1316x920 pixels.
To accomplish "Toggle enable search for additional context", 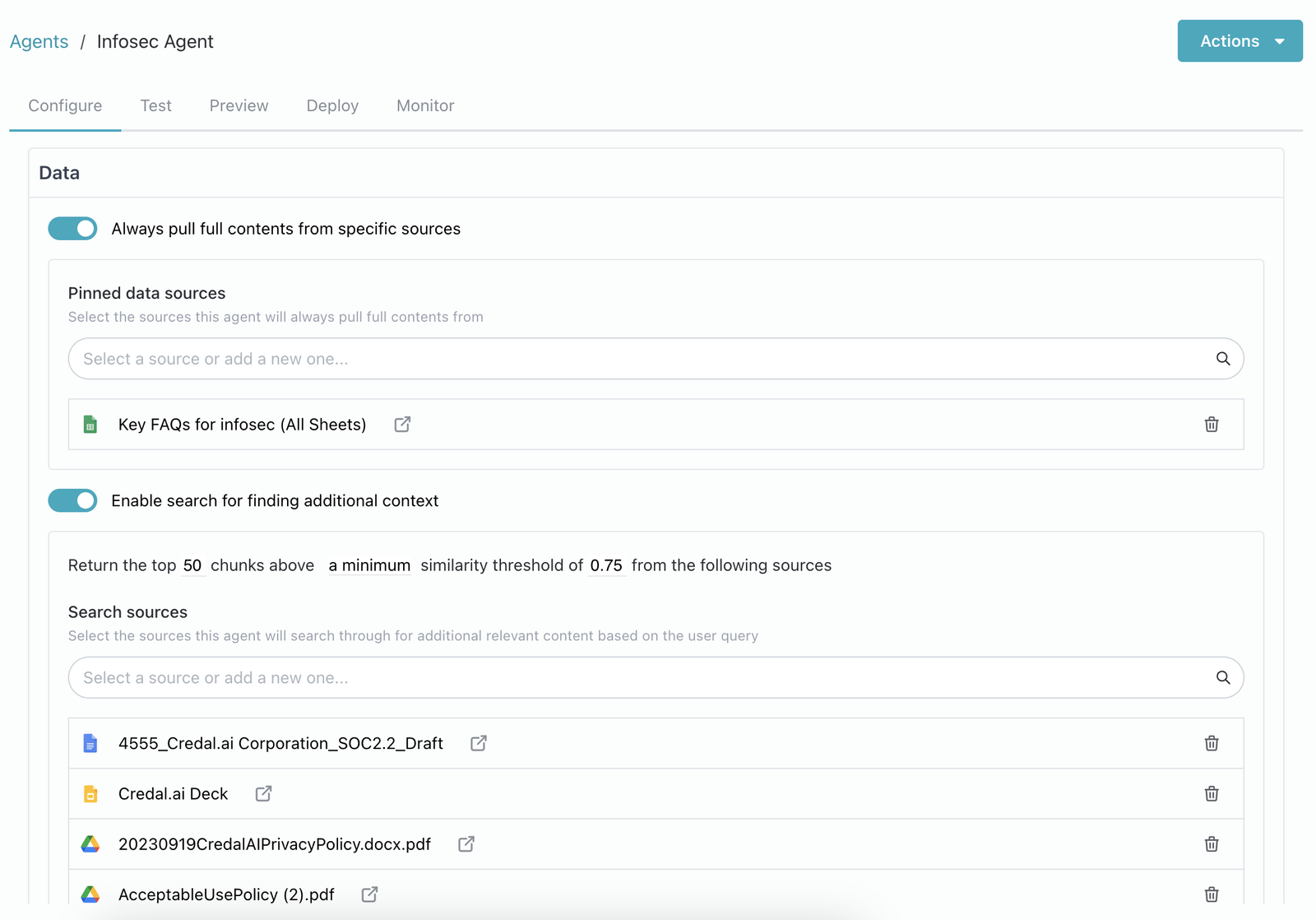I will [x=72, y=500].
